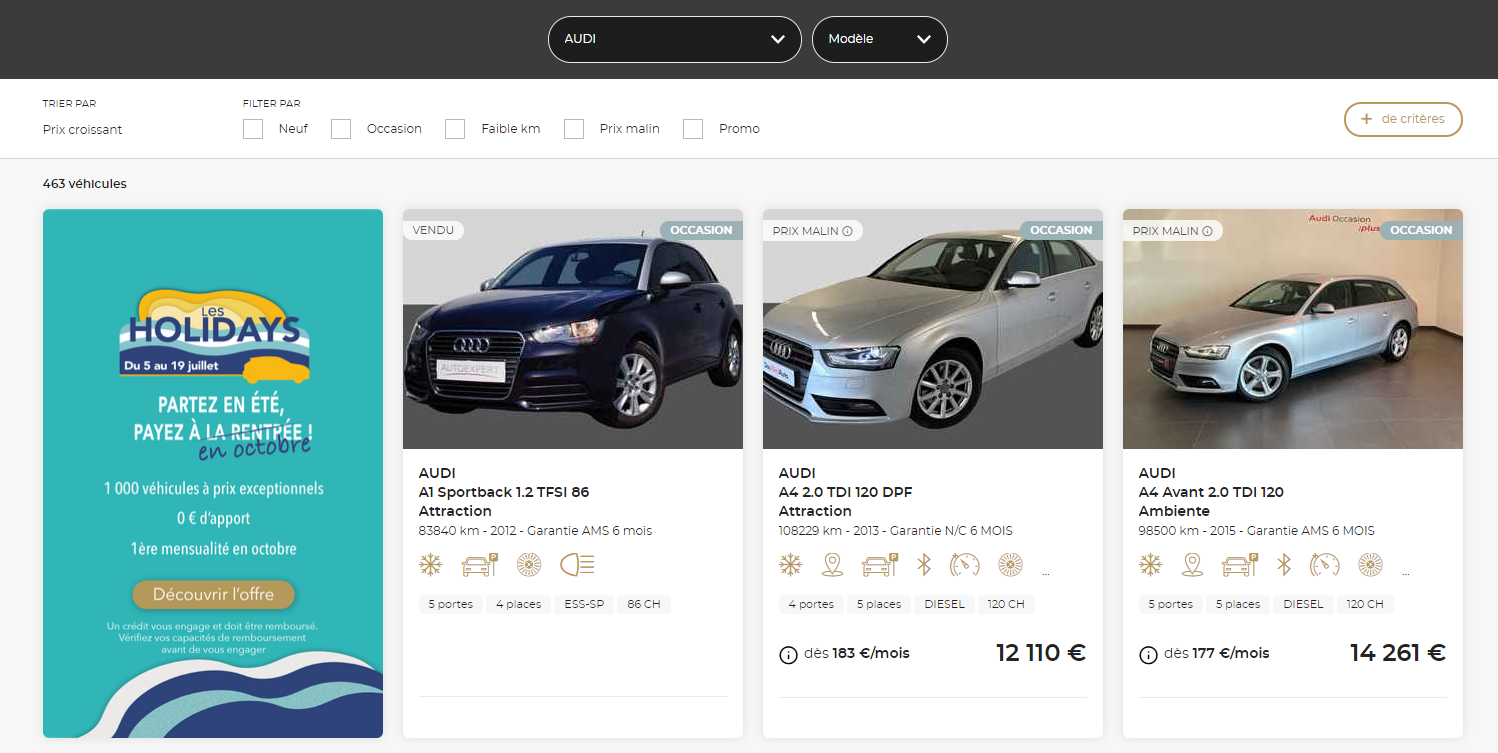
Task: Show more equipment via A4 Avant ellipsis
Action: click(x=1406, y=575)
